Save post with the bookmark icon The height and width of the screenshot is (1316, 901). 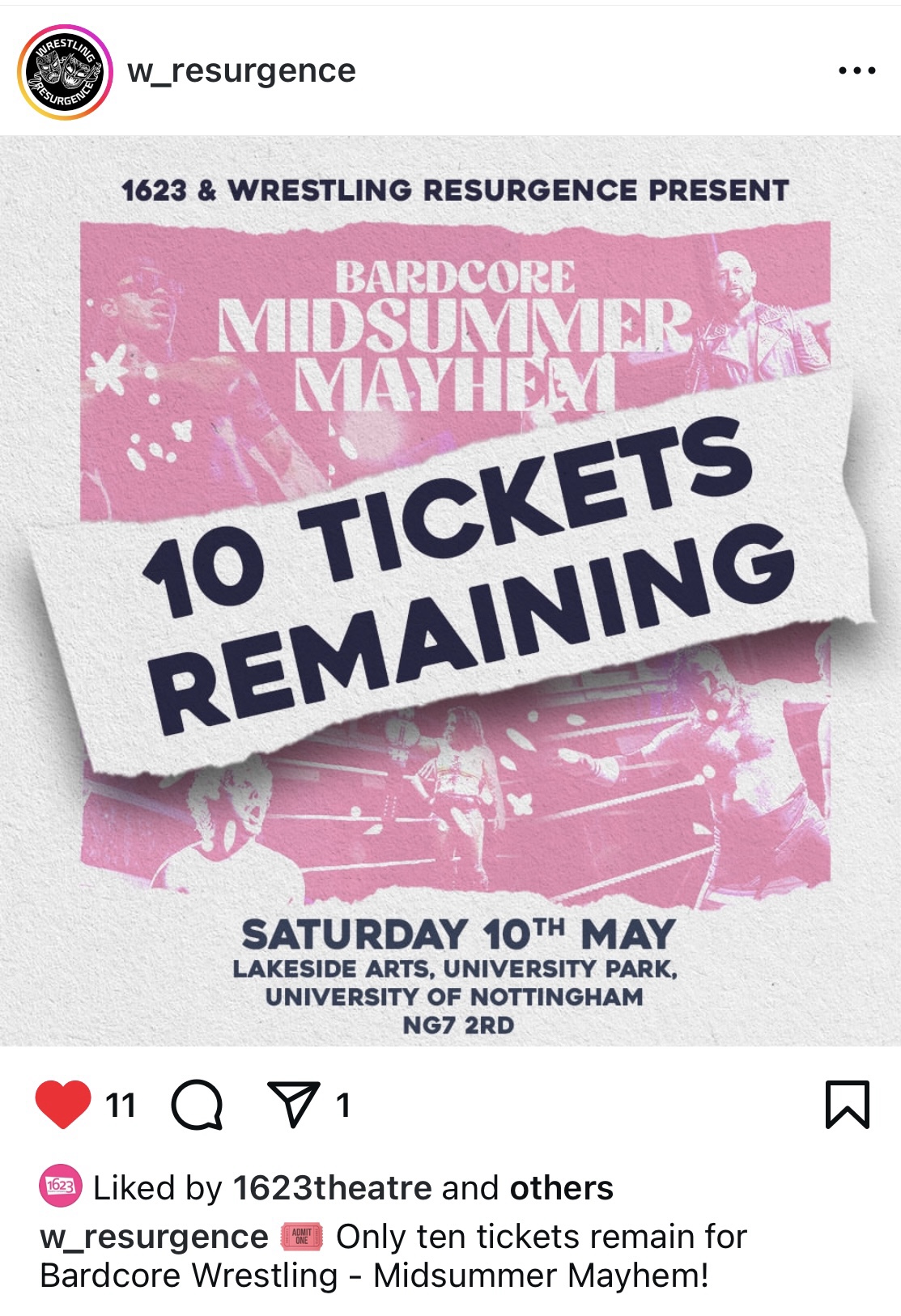tap(848, 1104)
